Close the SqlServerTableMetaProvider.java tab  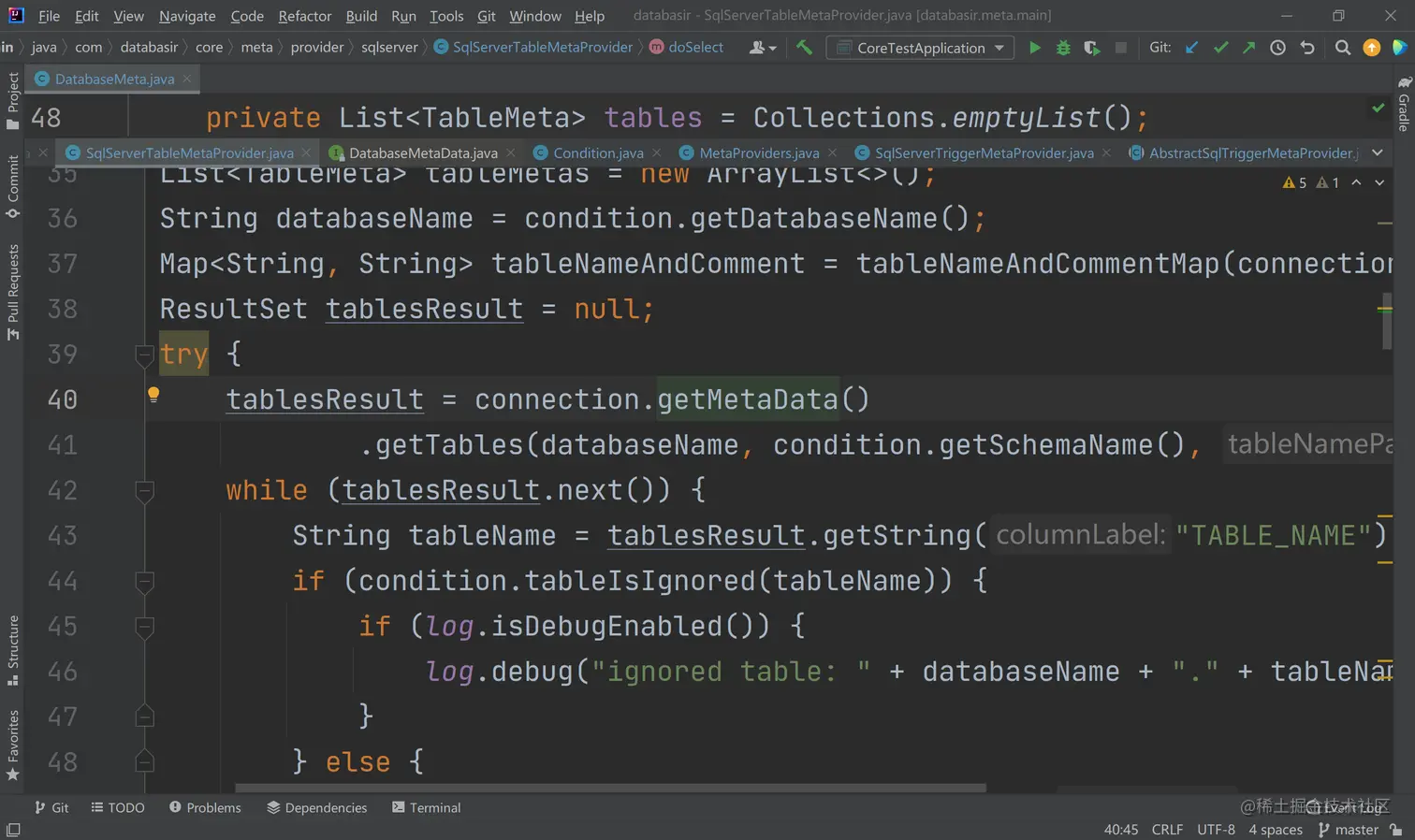click(x=306, y=152)
